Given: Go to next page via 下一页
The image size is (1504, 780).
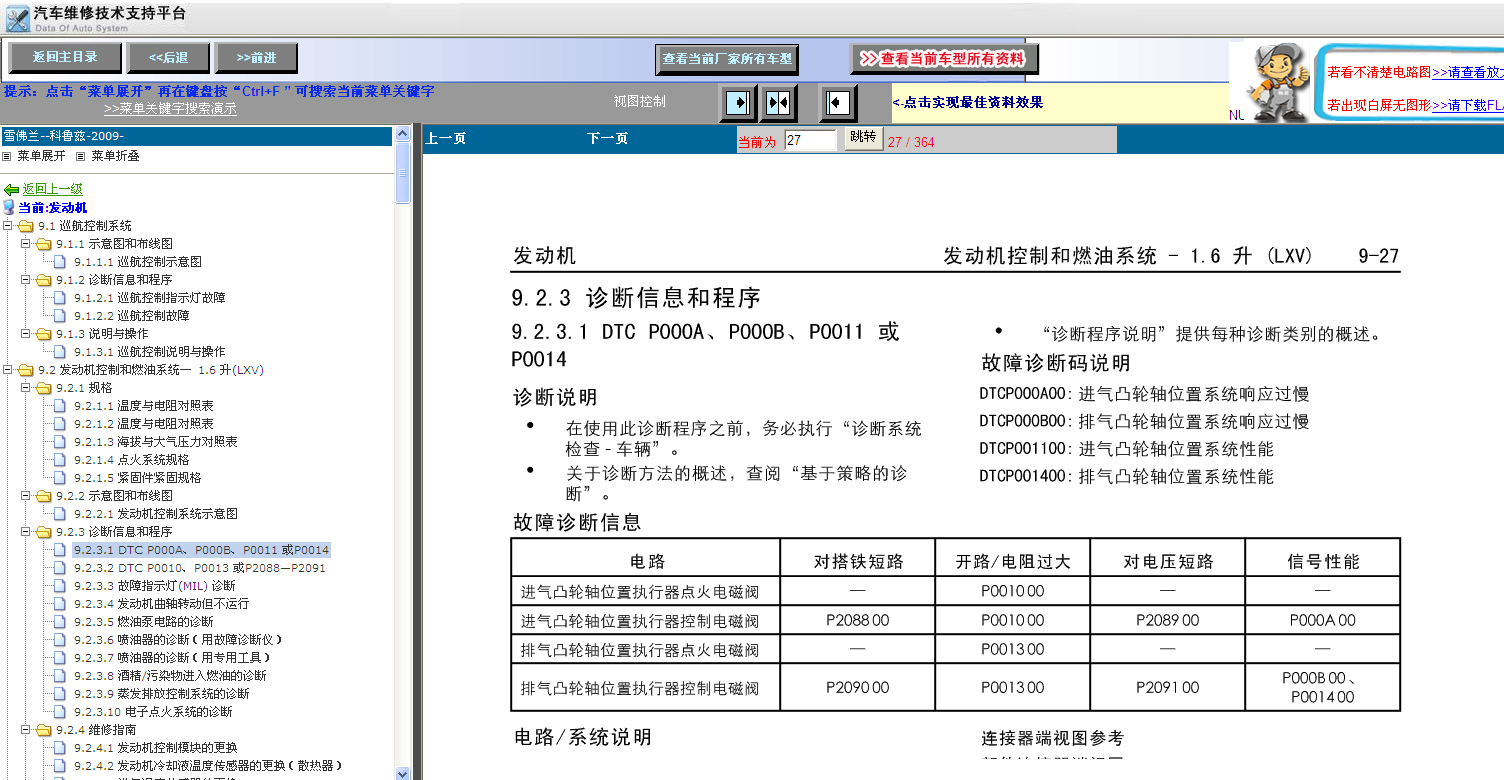Looking at the screenshot, I should pyautogui.click(x=607, y=139).
